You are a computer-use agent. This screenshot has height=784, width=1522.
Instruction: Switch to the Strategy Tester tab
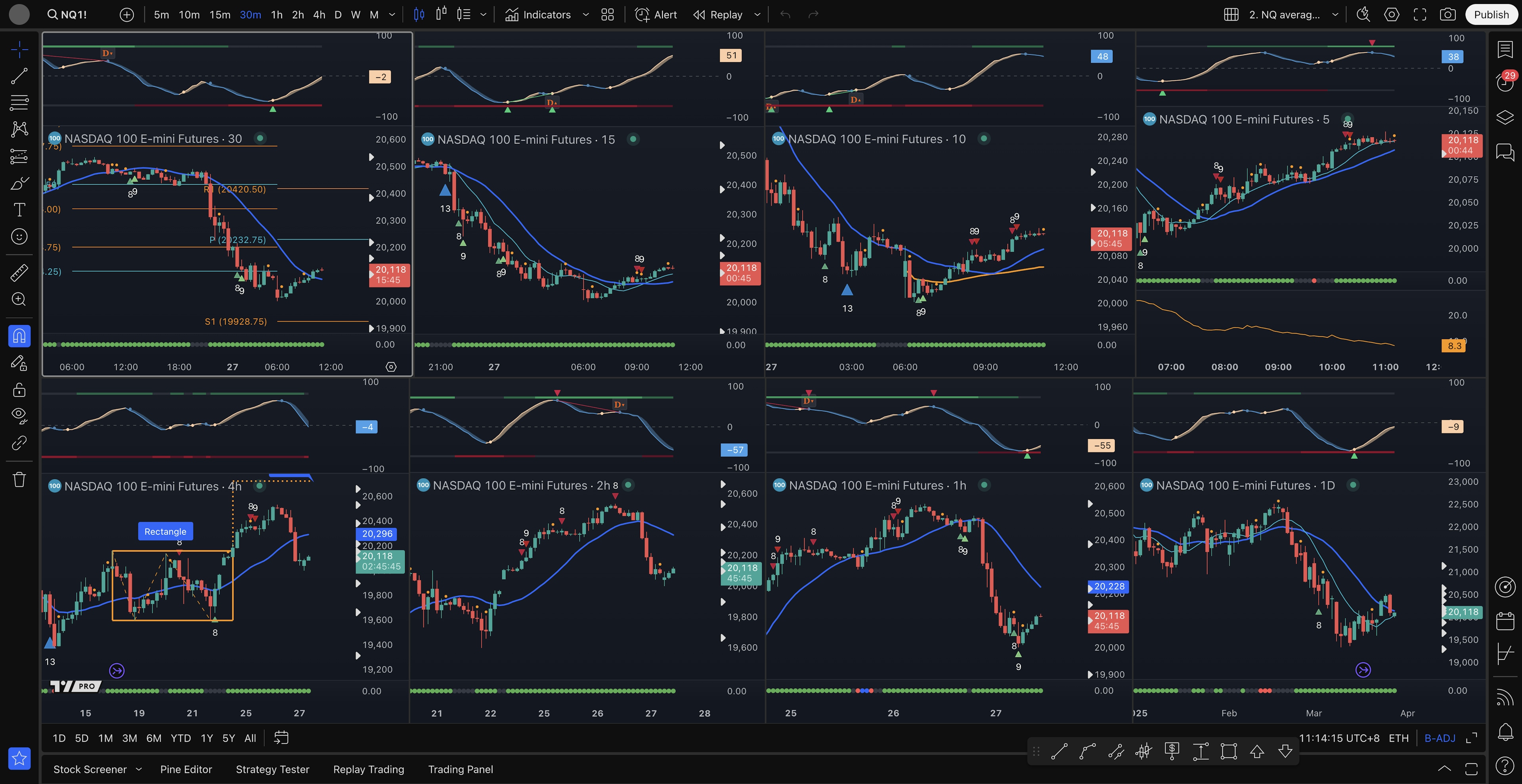[272, 769]
